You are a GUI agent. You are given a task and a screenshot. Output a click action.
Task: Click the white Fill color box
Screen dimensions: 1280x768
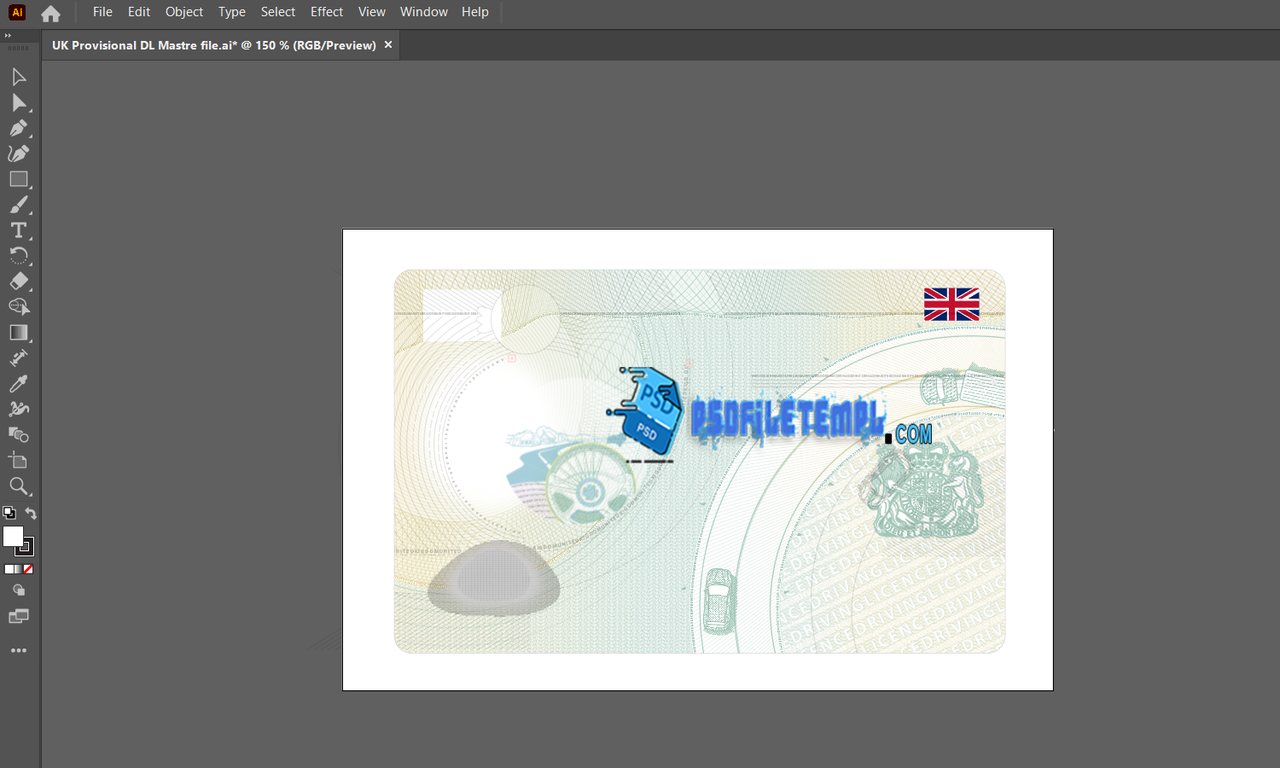[12, 536]
